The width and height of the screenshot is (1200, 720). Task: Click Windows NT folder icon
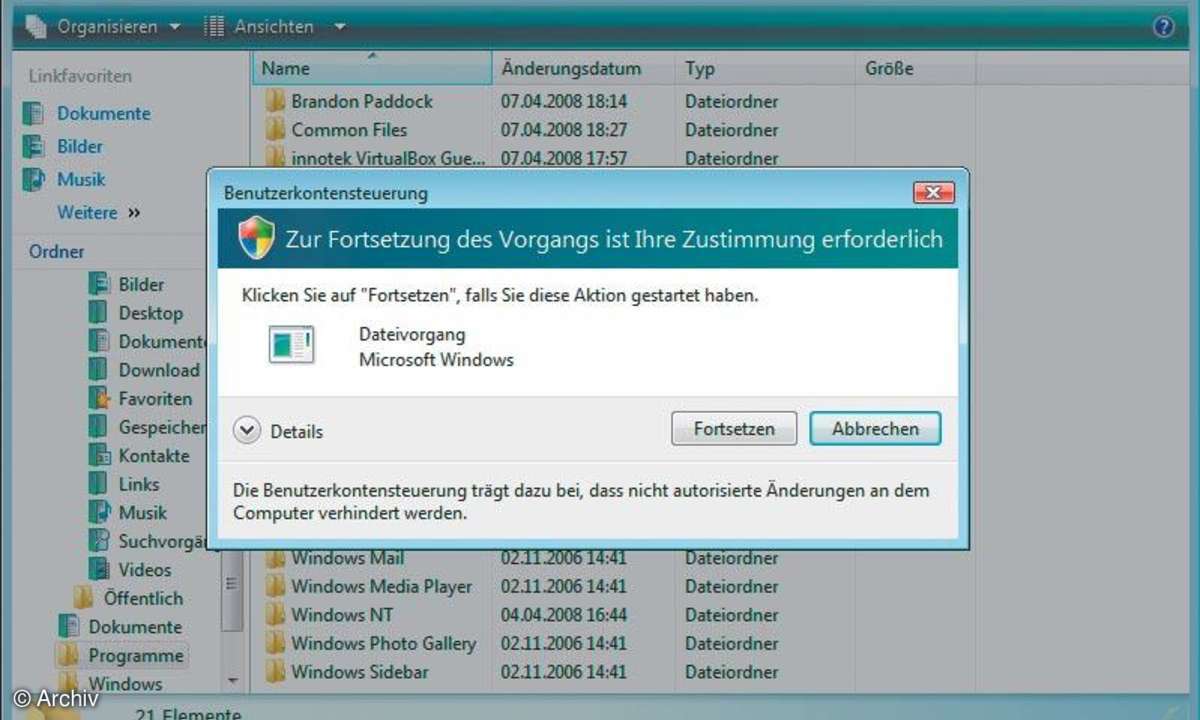275,615
